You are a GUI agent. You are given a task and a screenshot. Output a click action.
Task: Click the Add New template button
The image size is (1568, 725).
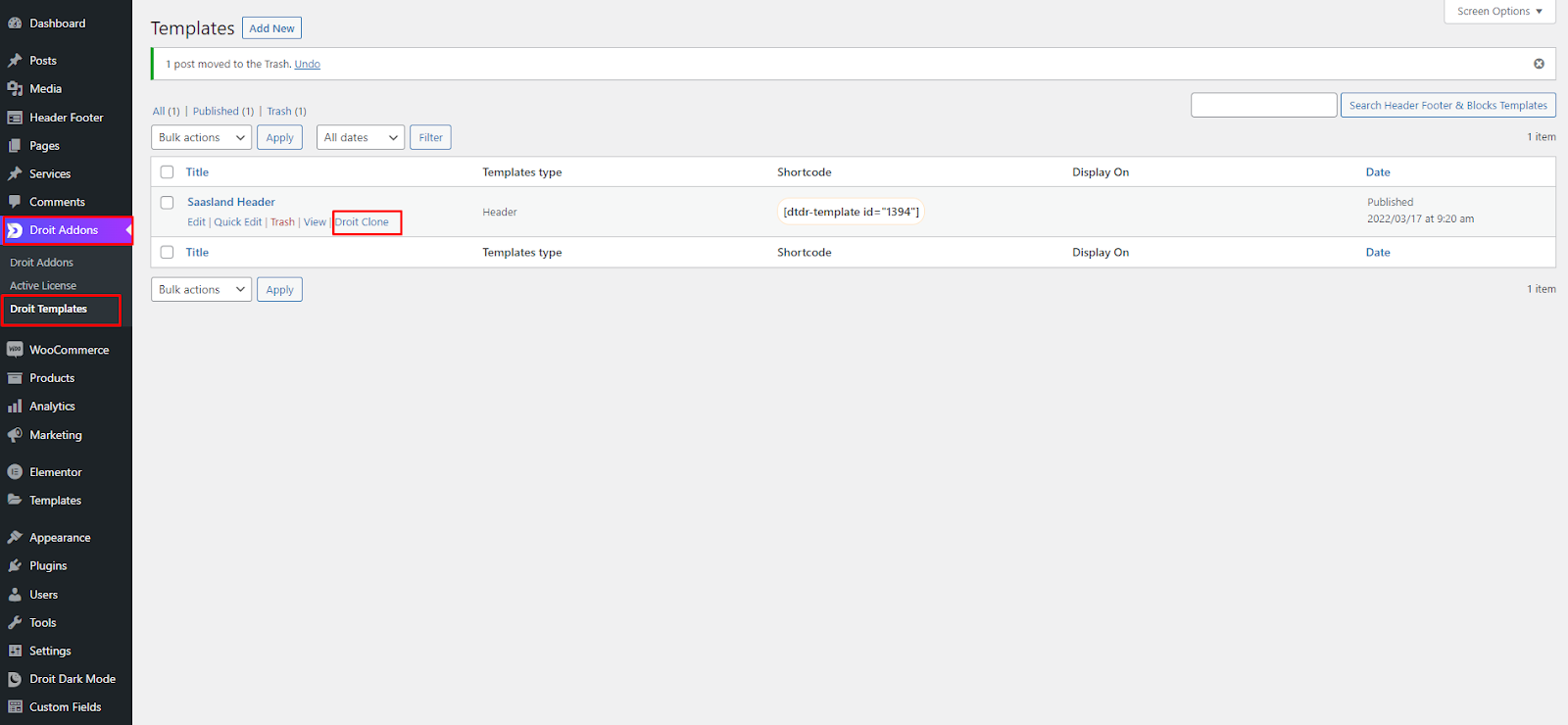click(x=271, y=28)
